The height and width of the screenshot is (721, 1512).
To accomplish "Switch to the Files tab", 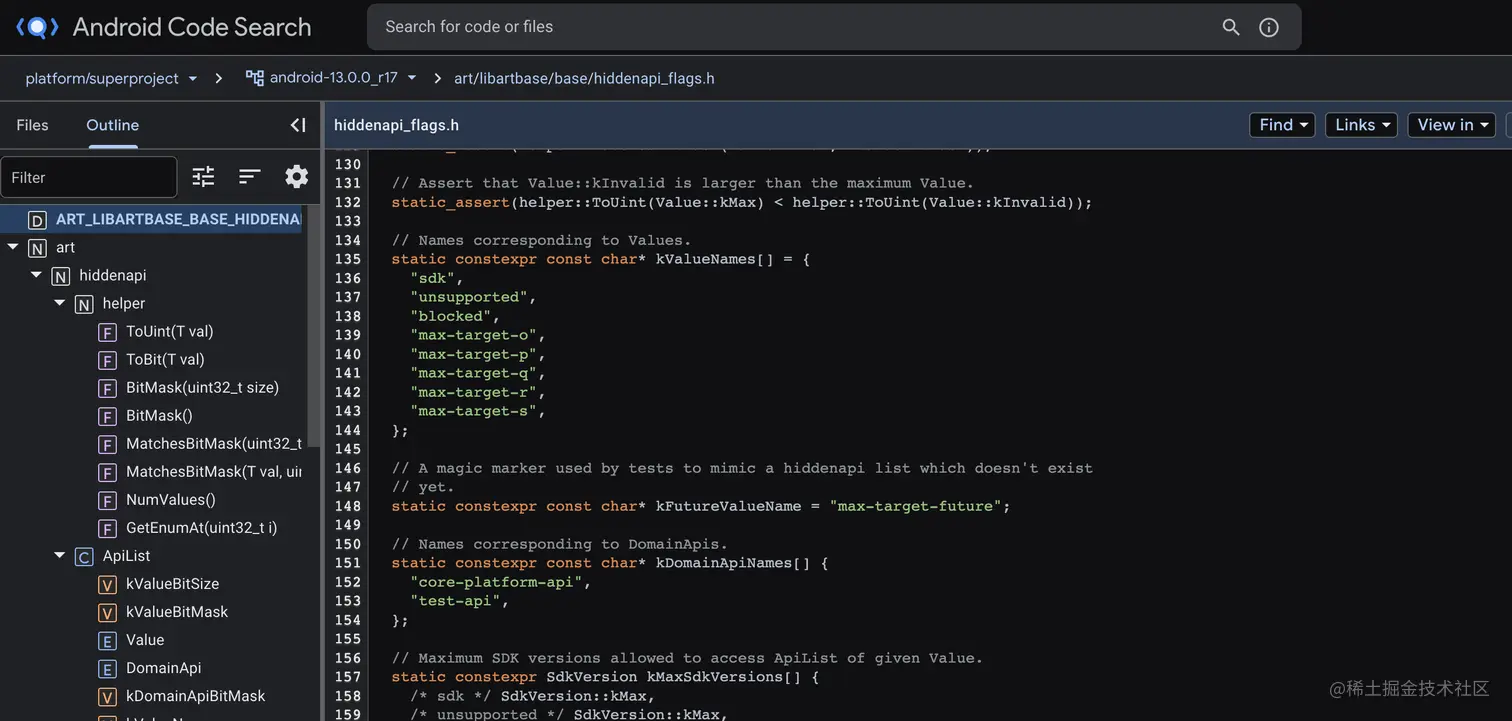I will pos(32,125).
